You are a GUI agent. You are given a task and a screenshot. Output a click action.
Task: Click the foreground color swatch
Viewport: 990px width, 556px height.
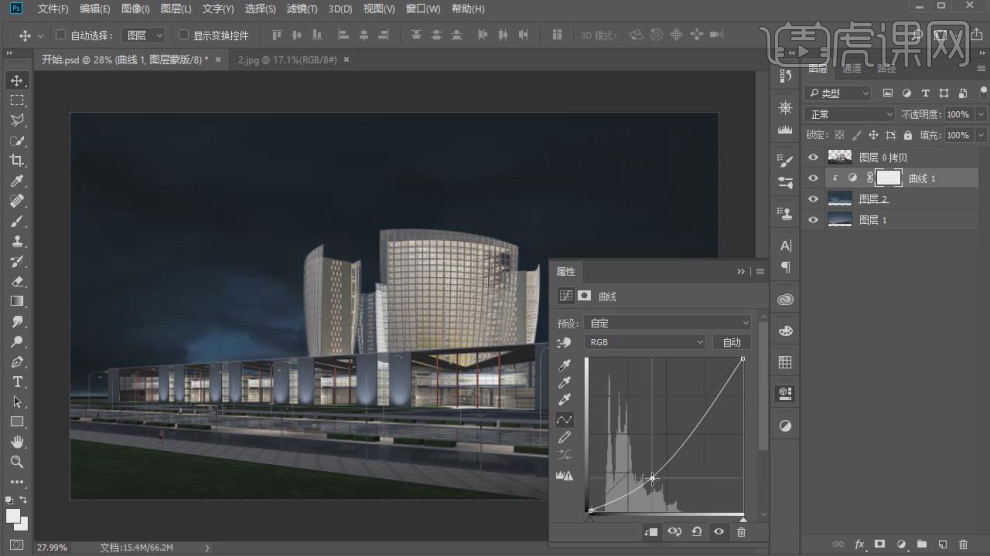coord(13,515)
